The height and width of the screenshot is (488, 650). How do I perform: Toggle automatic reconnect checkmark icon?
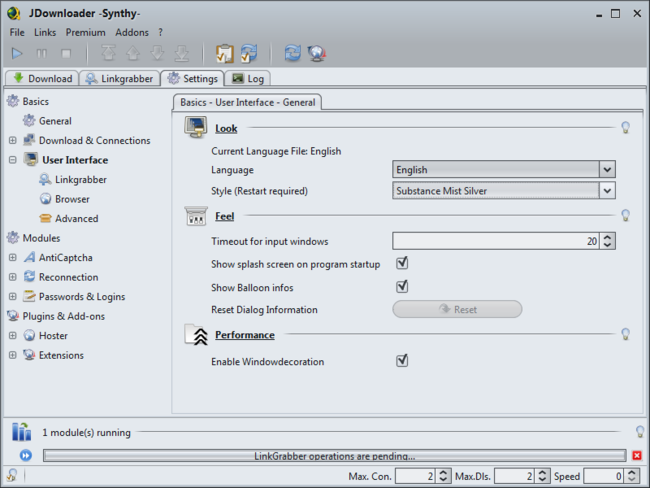pyautogui.click(x=249, y=53)
